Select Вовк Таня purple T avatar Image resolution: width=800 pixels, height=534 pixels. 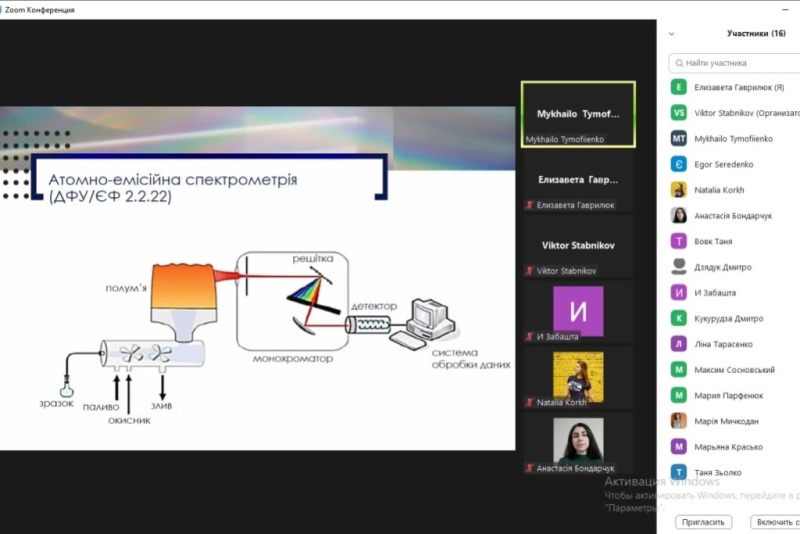(x=679, y=241)
